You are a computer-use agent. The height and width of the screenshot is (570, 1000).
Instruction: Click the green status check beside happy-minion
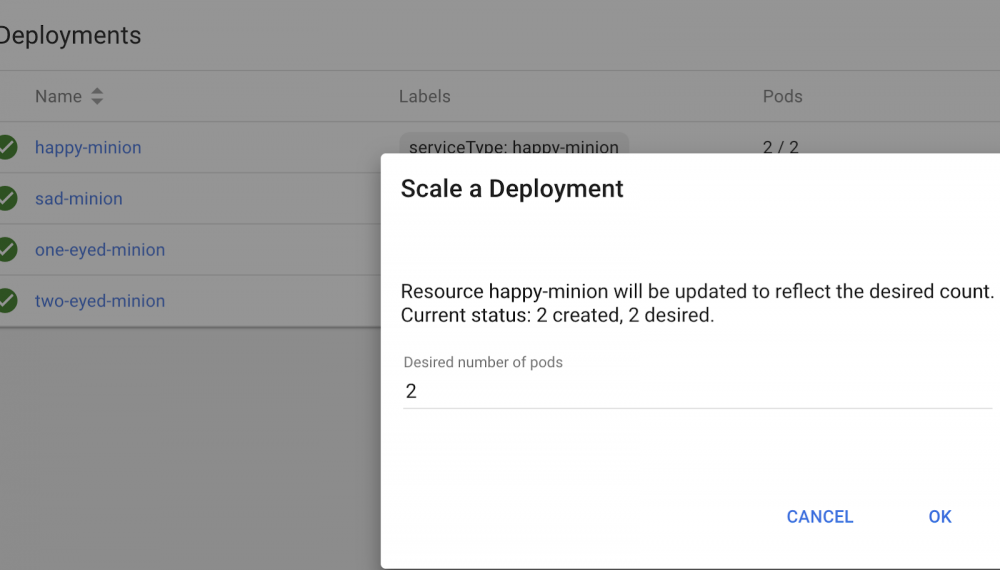7,147
